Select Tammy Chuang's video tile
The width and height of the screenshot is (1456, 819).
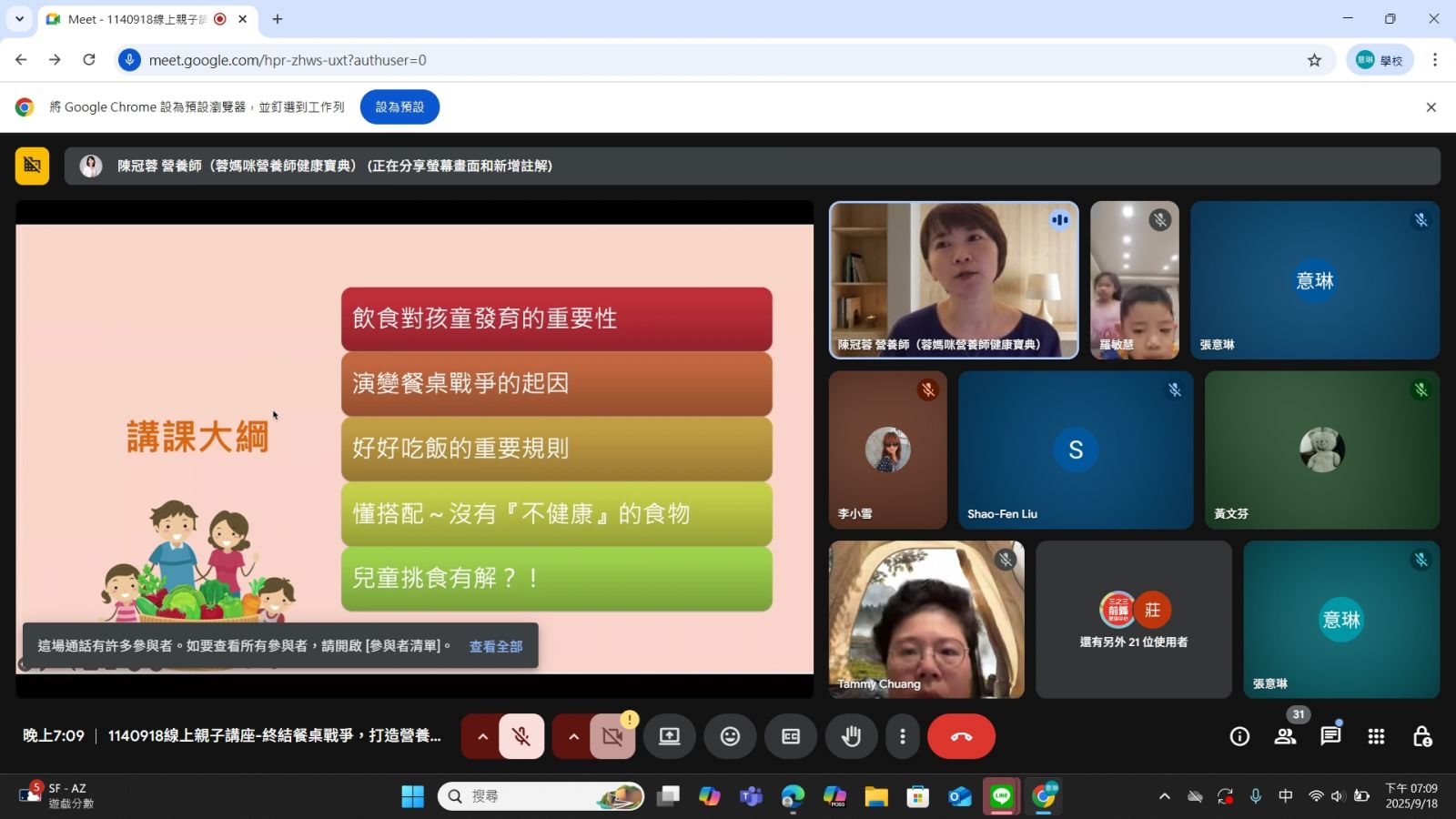tap(926, 620)
